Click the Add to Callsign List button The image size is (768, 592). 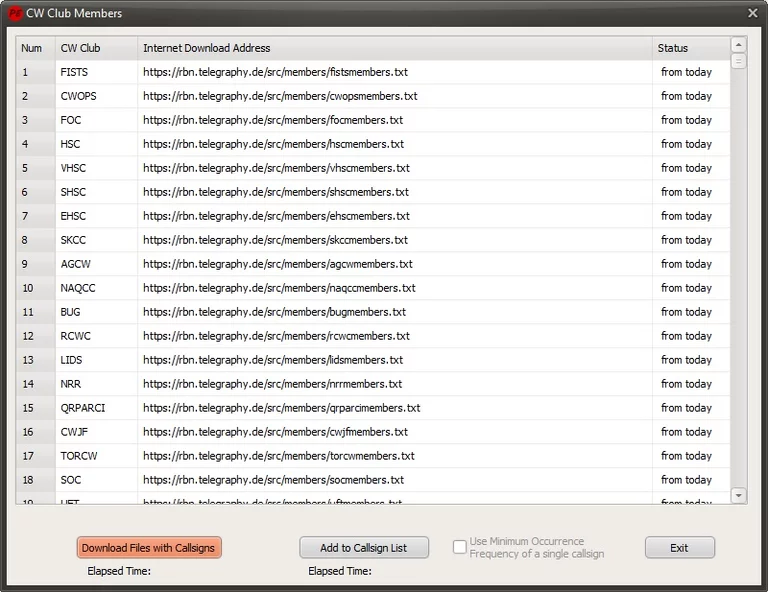(x=364, y=548)
